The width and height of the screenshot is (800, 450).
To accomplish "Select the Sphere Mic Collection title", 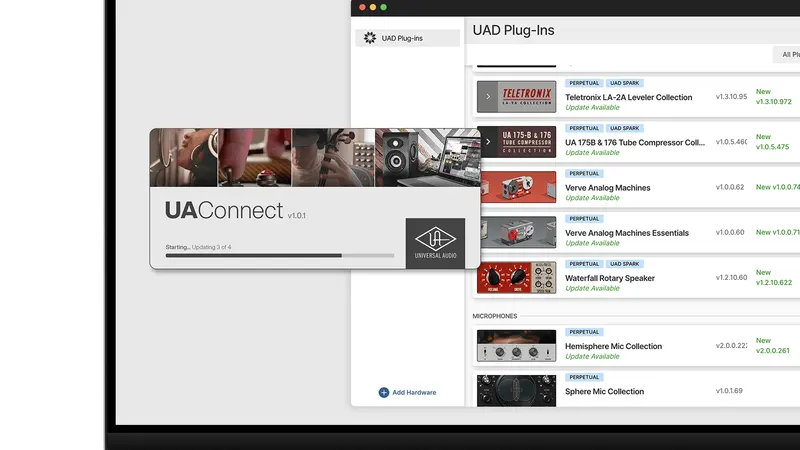I will coord(605,392).
